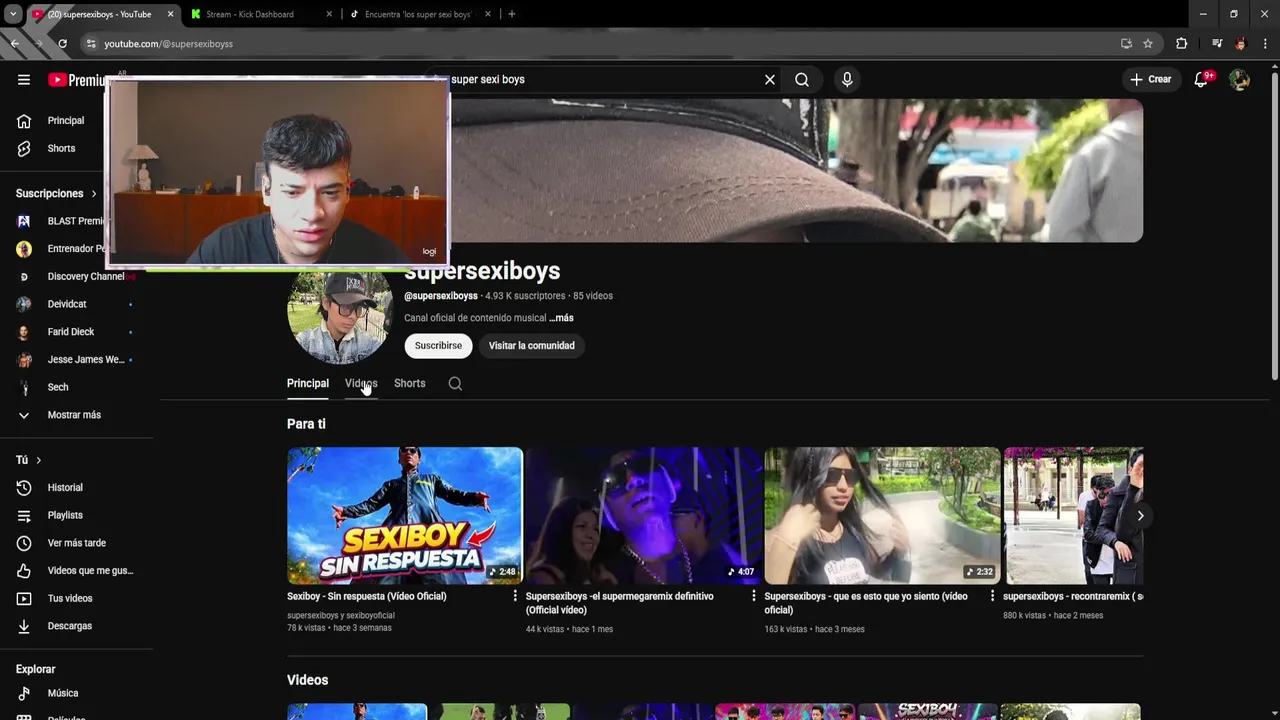Open the Chrome tab search dropdown

pos(13,14)
